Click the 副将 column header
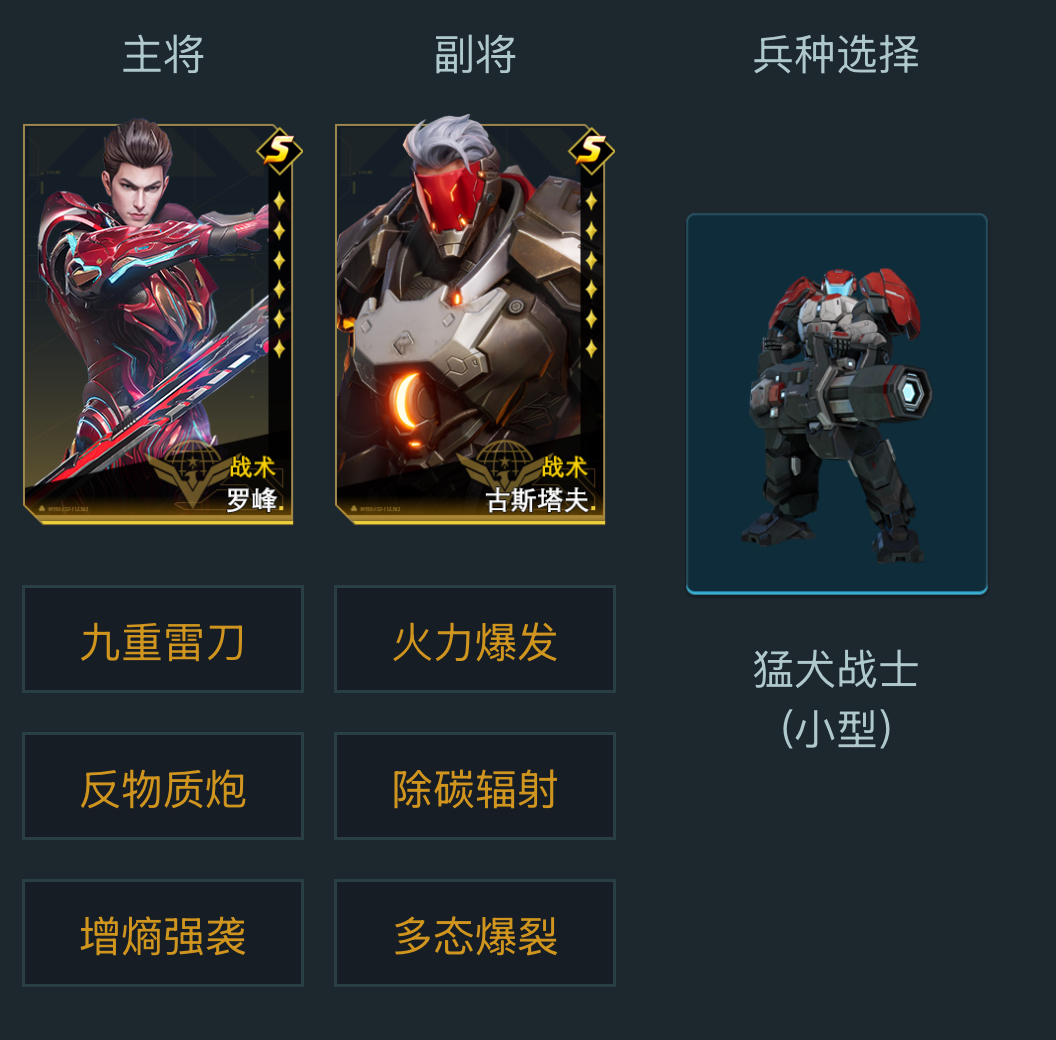Image resolution: width=1056 pixels, height=1040 pixels. (475, 55)
